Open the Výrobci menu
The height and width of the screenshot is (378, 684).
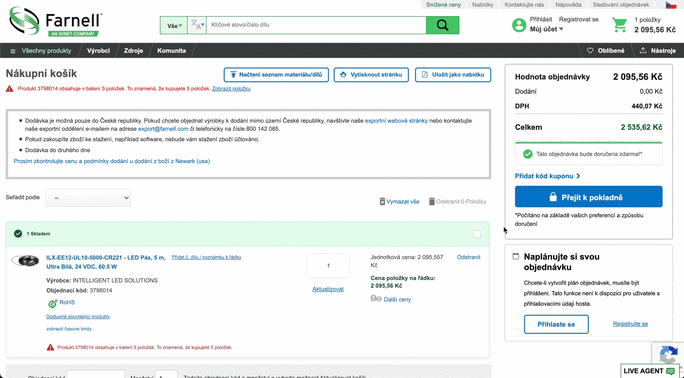[x=98, y=51]
